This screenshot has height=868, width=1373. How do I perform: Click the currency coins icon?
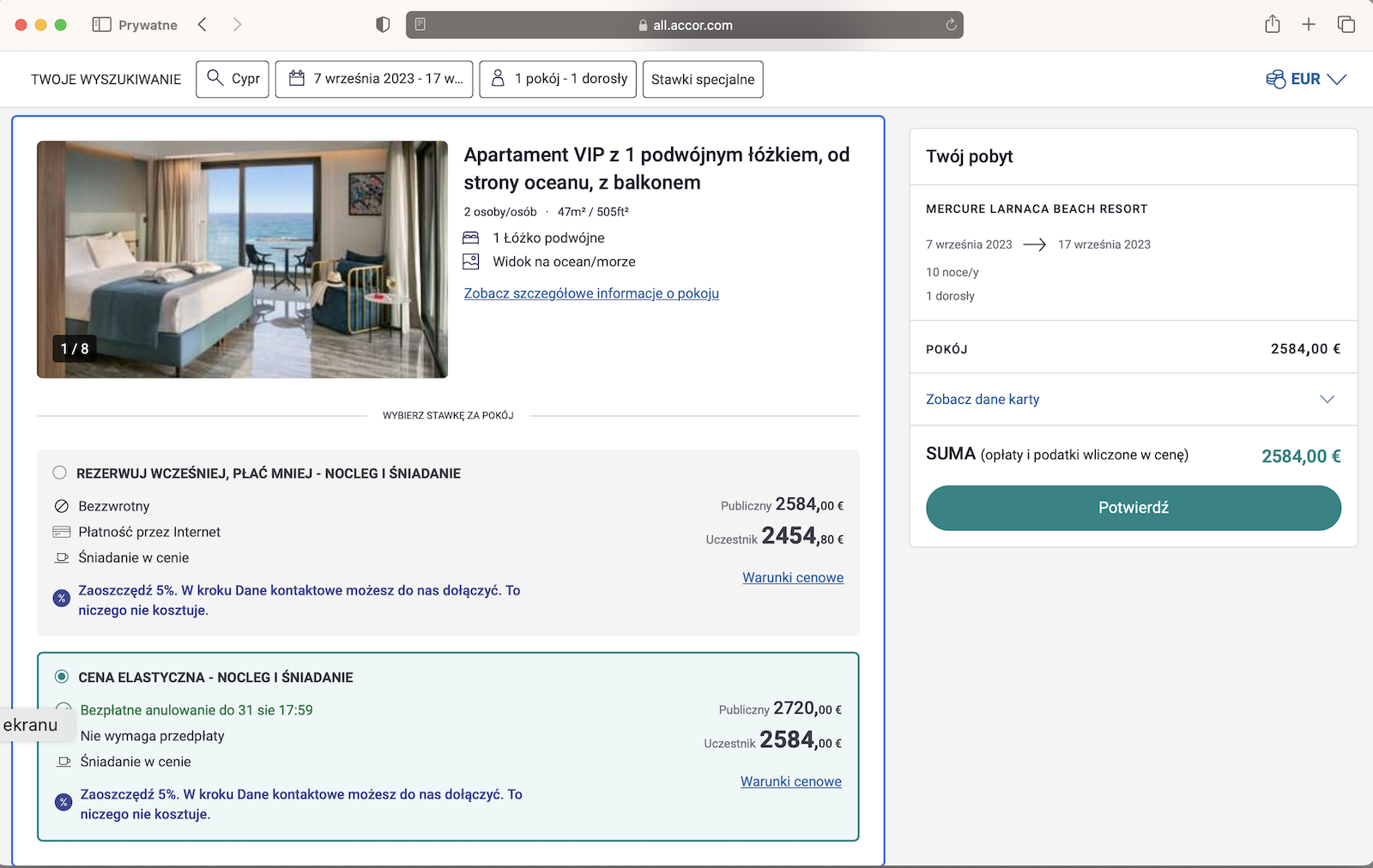[1275, 79]
